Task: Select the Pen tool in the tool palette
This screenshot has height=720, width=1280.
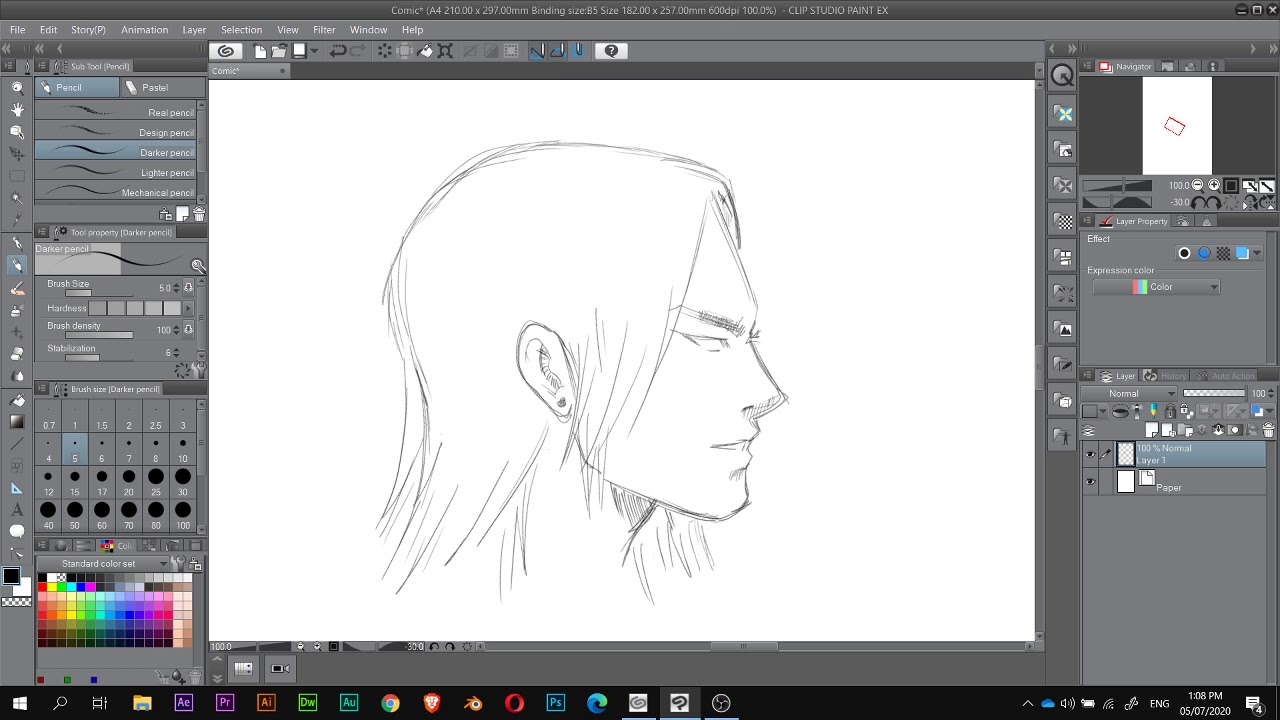Action: [17, 243]
